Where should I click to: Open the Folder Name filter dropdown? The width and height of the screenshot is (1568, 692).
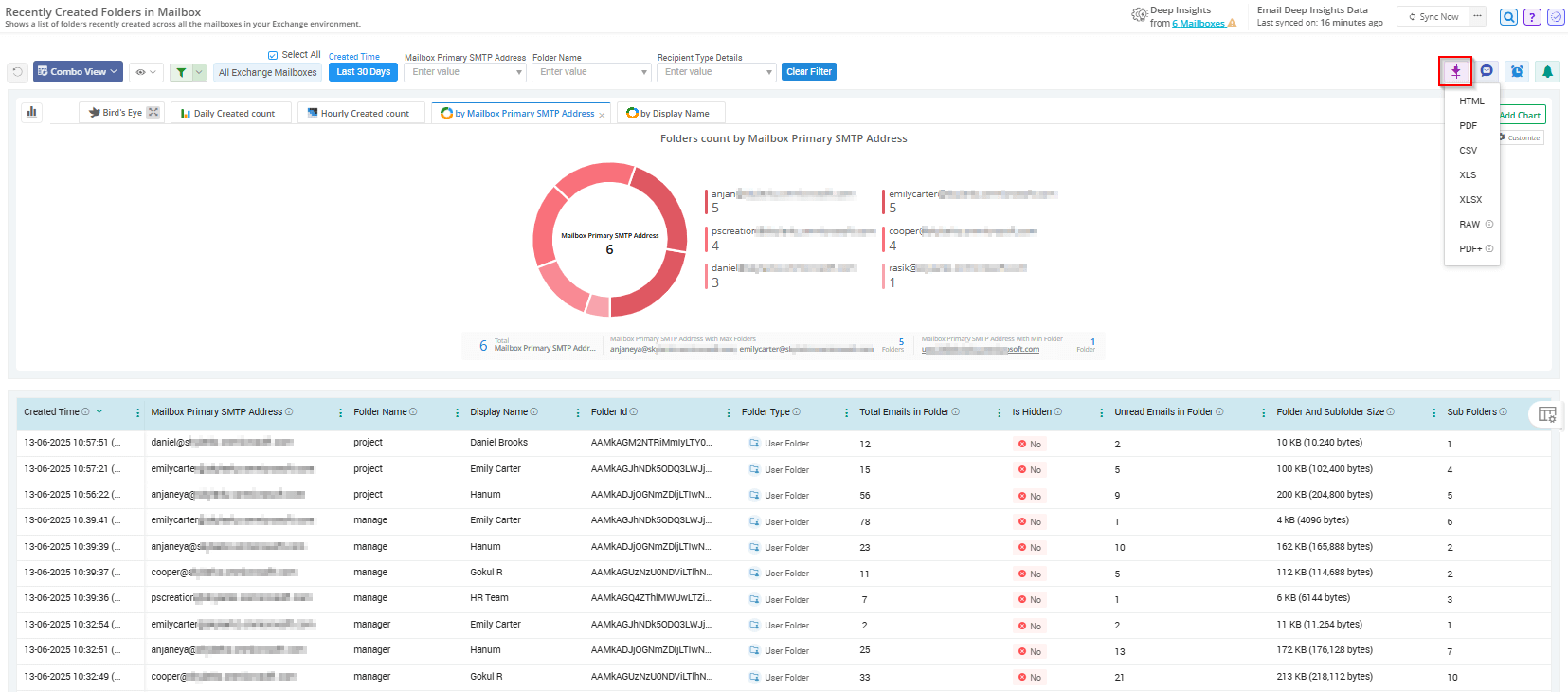(590, 72)
